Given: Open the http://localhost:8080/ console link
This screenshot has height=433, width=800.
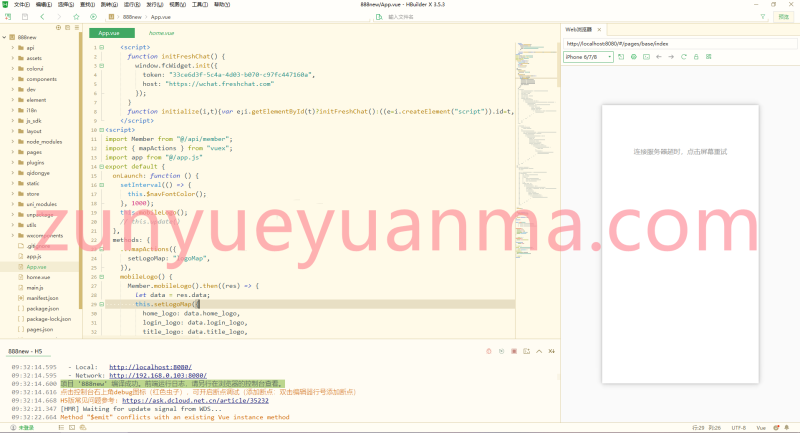Looking at the screenshot, I should (149, 366).
